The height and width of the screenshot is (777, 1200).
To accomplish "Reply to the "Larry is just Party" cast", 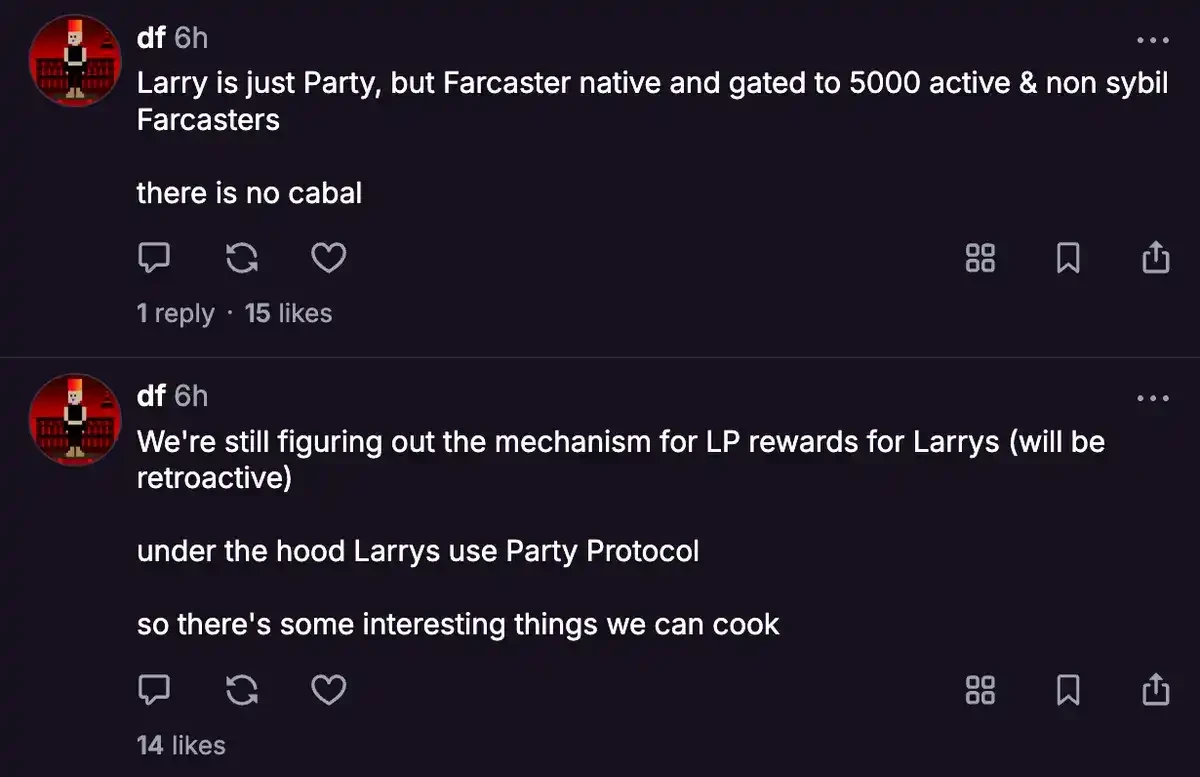I will 153,259.
